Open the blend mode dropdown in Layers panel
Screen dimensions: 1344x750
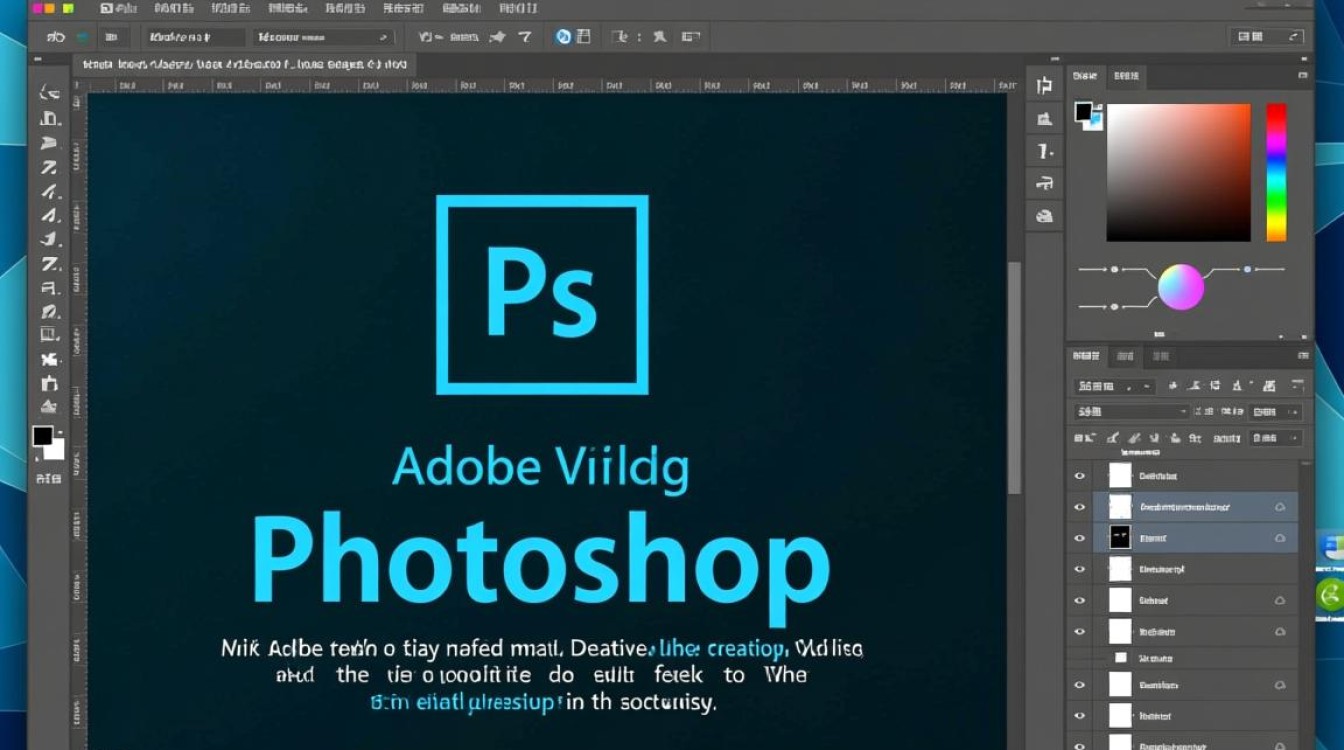1130,411
